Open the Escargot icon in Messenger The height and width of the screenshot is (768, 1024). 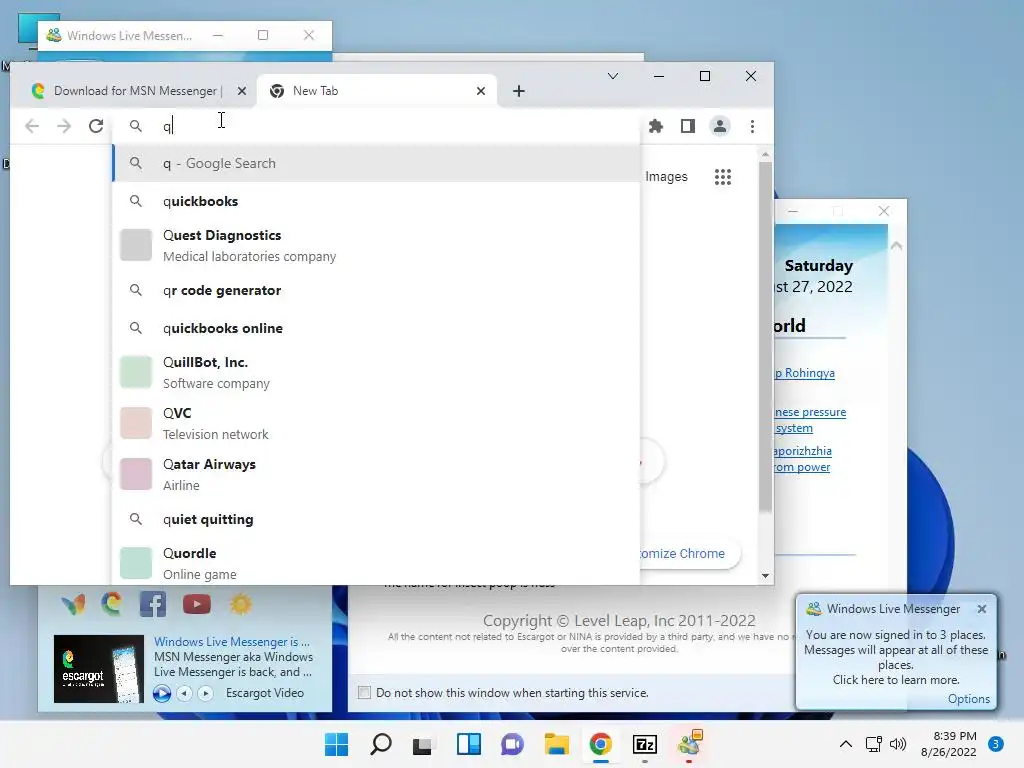coord(112,604)
